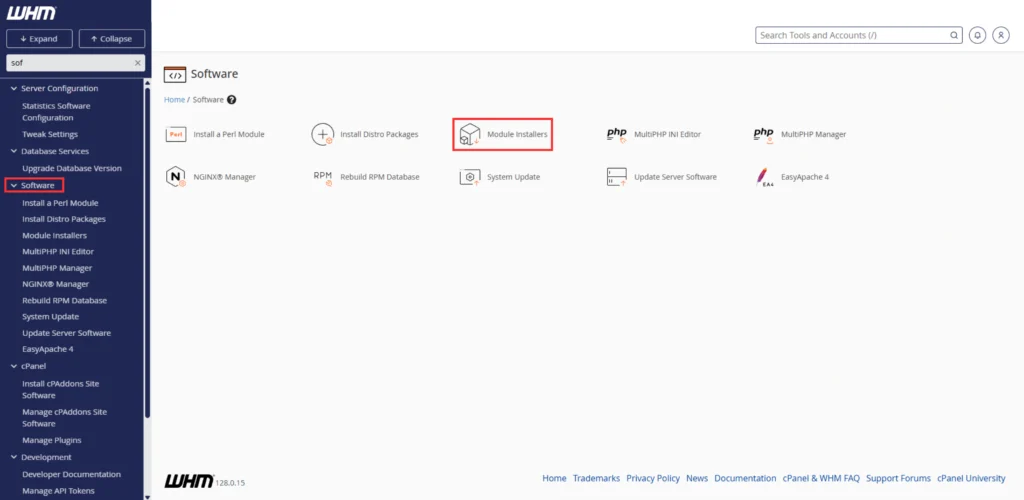Open Install cPAddons Site Software in sidebar
Screen dimensions: 1024x500
pos(61,390)
